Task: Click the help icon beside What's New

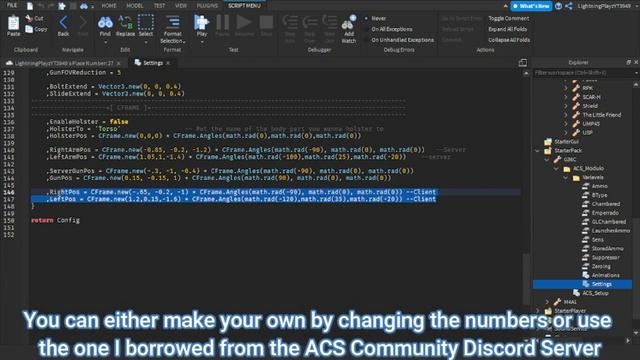Action: pos(558,6)
